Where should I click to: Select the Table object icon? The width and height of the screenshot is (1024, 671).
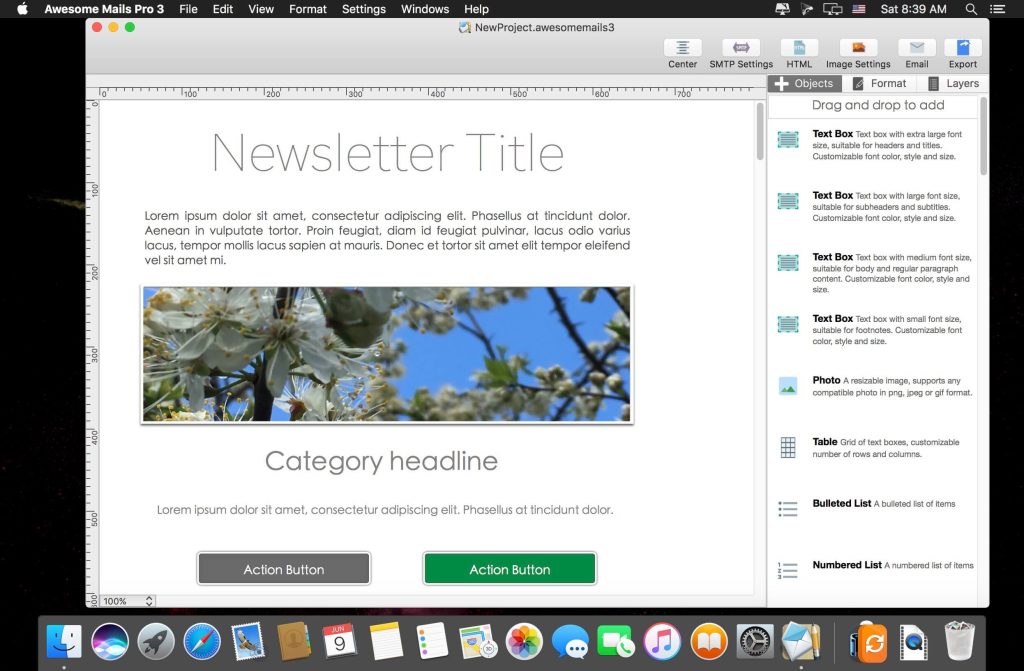tap(788, 448)
